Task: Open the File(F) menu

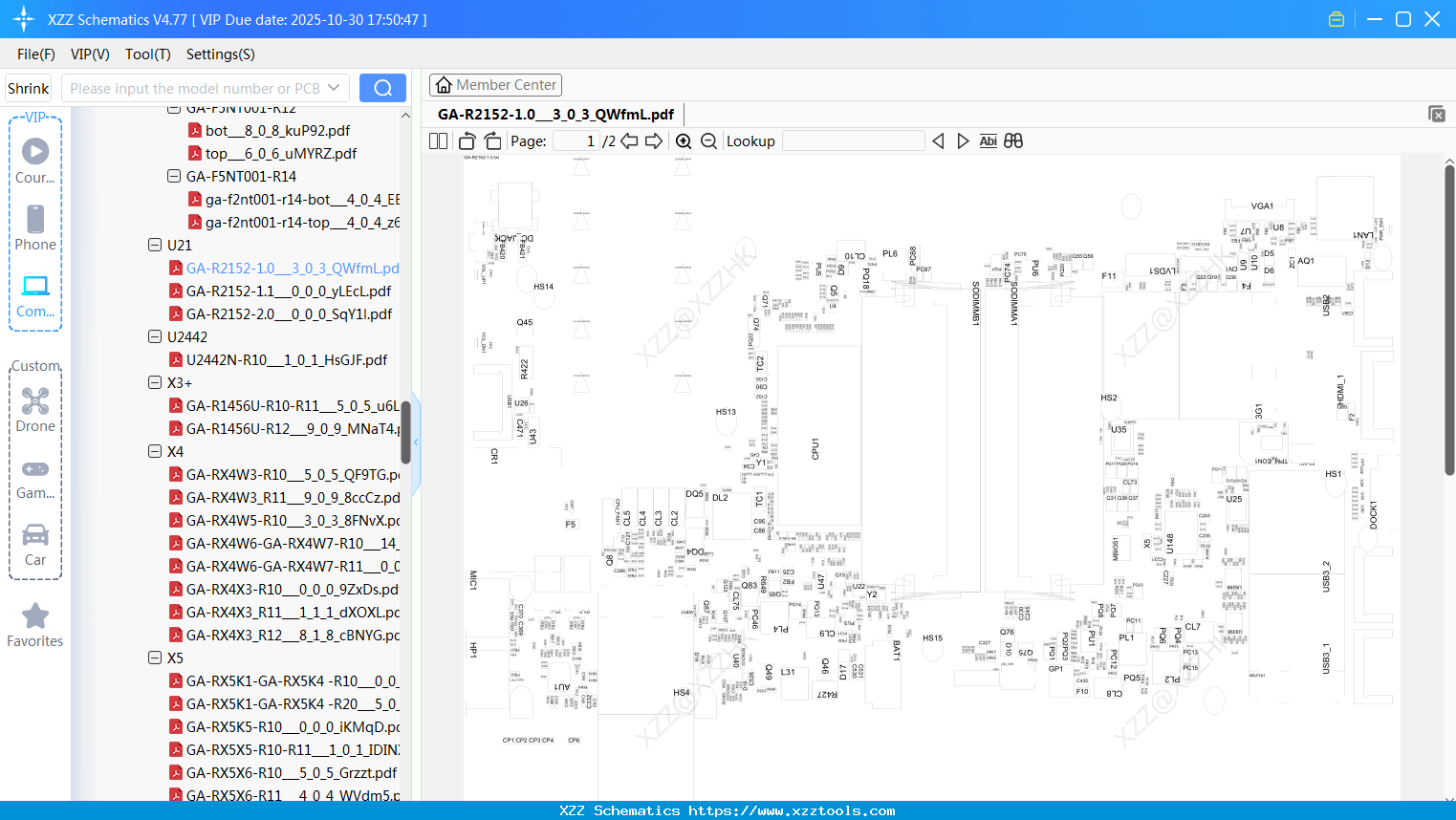Action: coord(36,54)
